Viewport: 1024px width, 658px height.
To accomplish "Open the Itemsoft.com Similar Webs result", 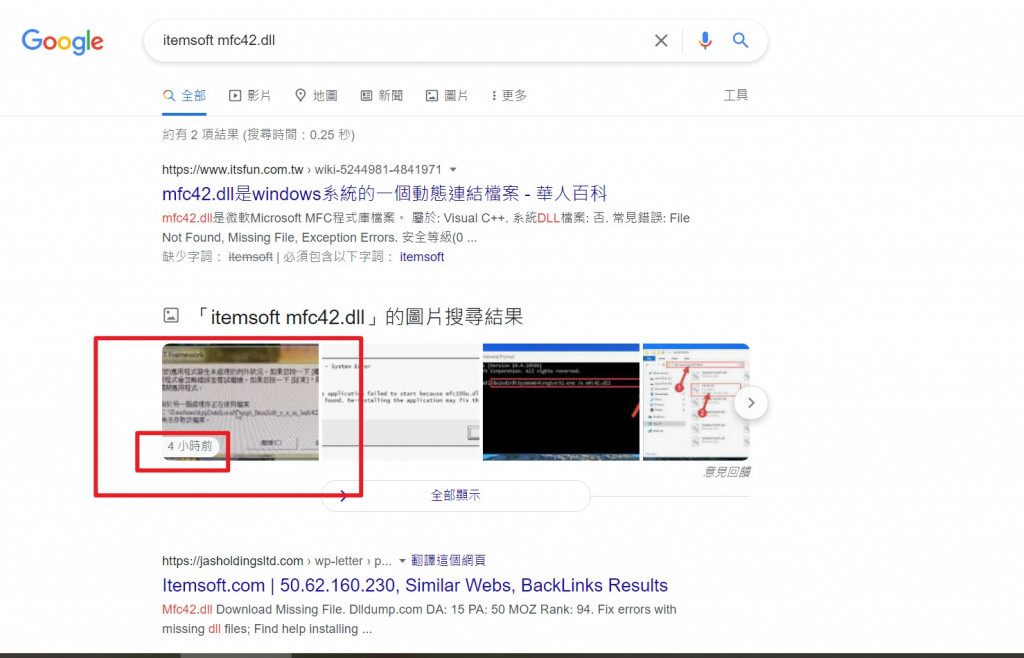I will tap(415, 586).
